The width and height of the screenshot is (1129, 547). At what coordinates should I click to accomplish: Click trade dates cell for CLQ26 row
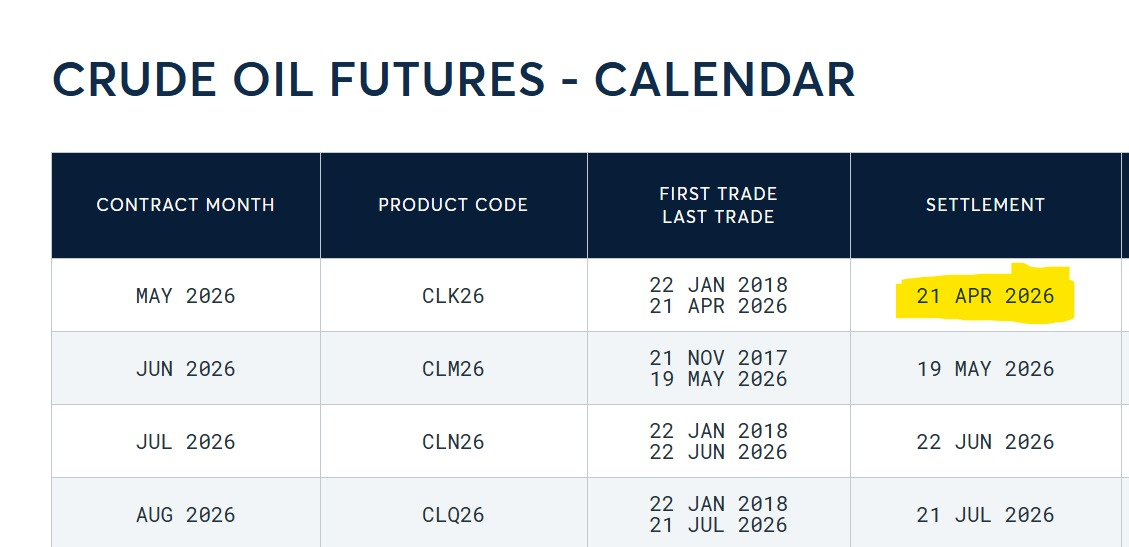(x=718, y=515)
